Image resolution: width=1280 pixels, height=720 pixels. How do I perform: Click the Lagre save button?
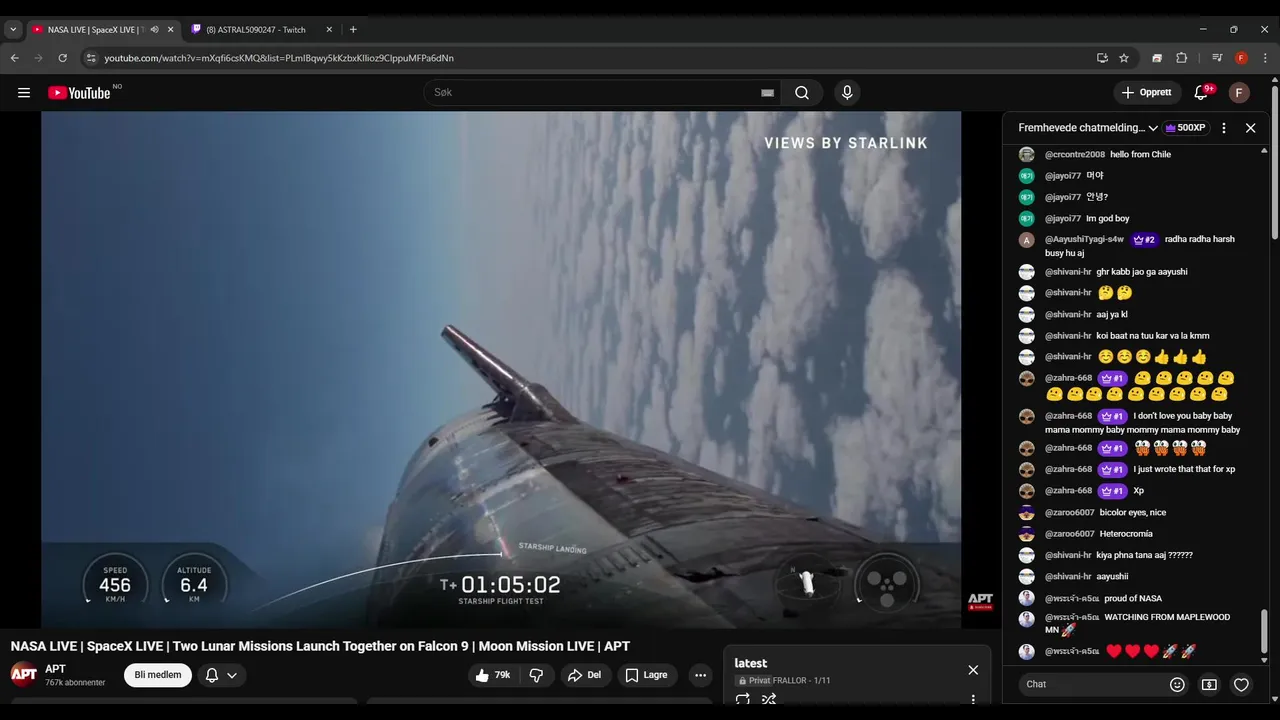click(646, 675)
